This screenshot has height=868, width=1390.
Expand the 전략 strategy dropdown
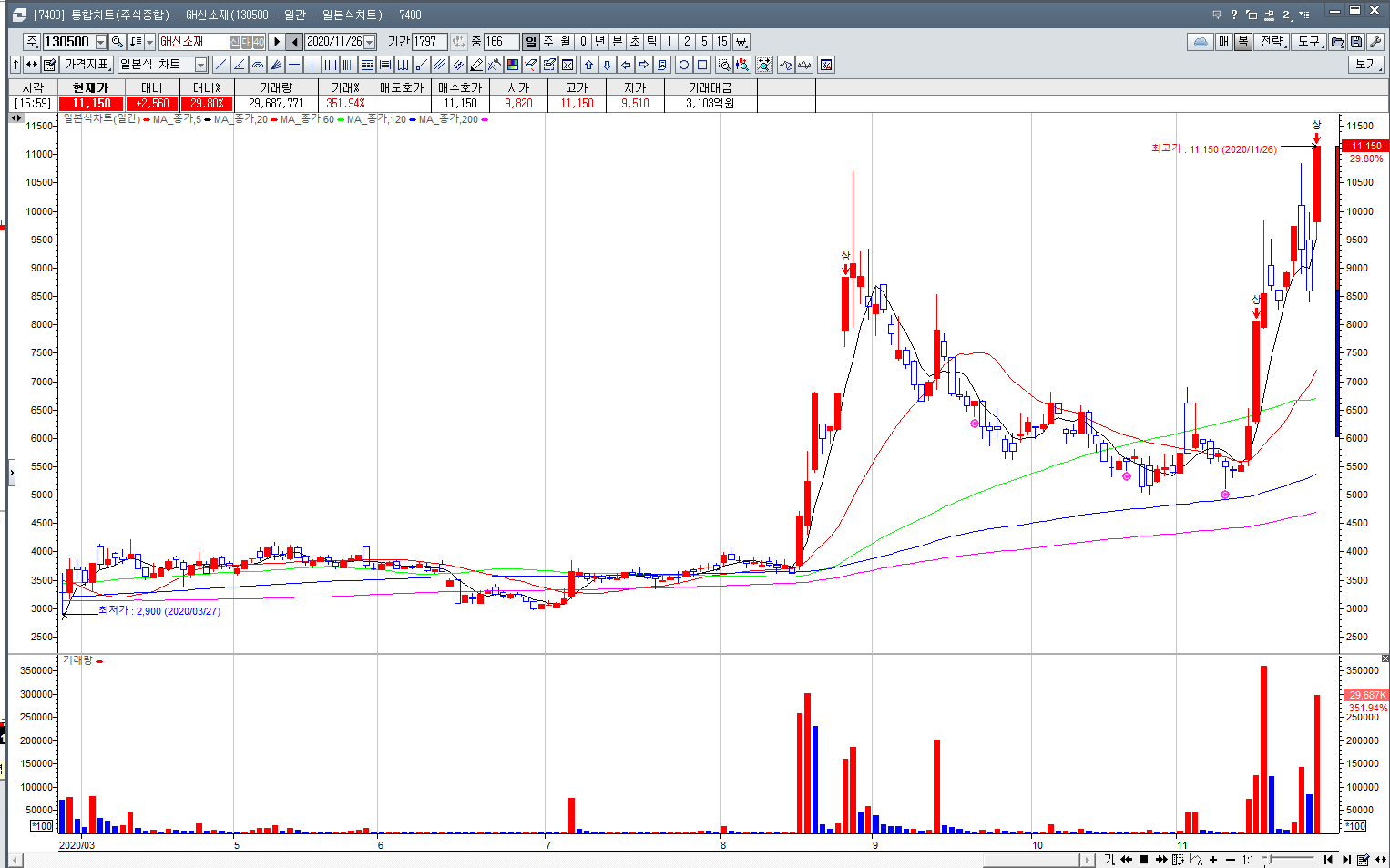(1272, 42)
